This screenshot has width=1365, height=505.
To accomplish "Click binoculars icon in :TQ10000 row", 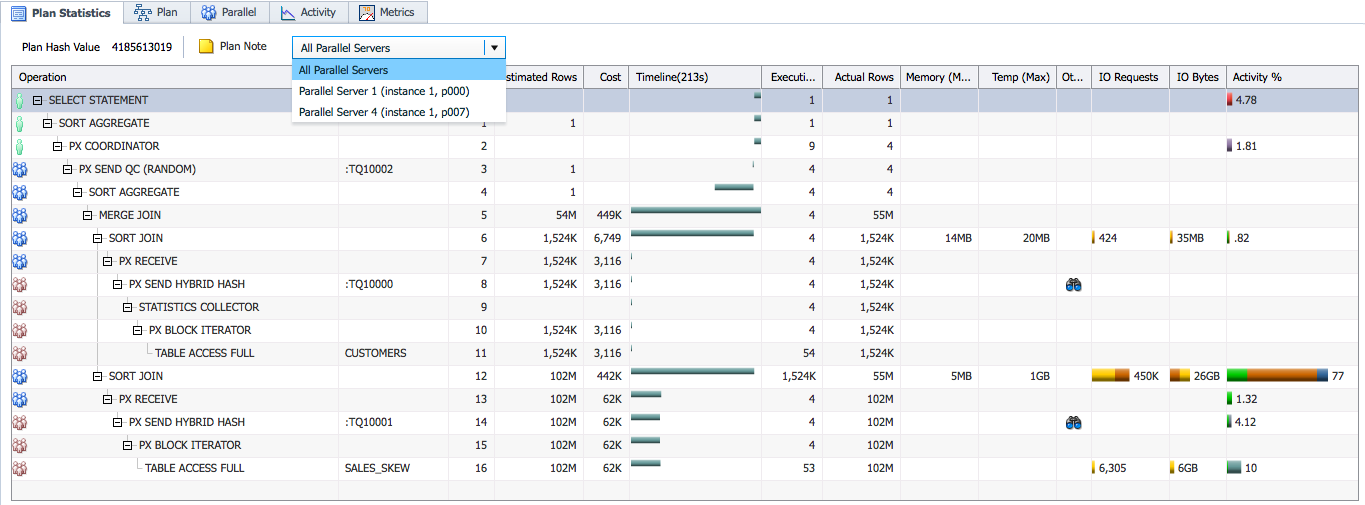I will click(1074, 284).
